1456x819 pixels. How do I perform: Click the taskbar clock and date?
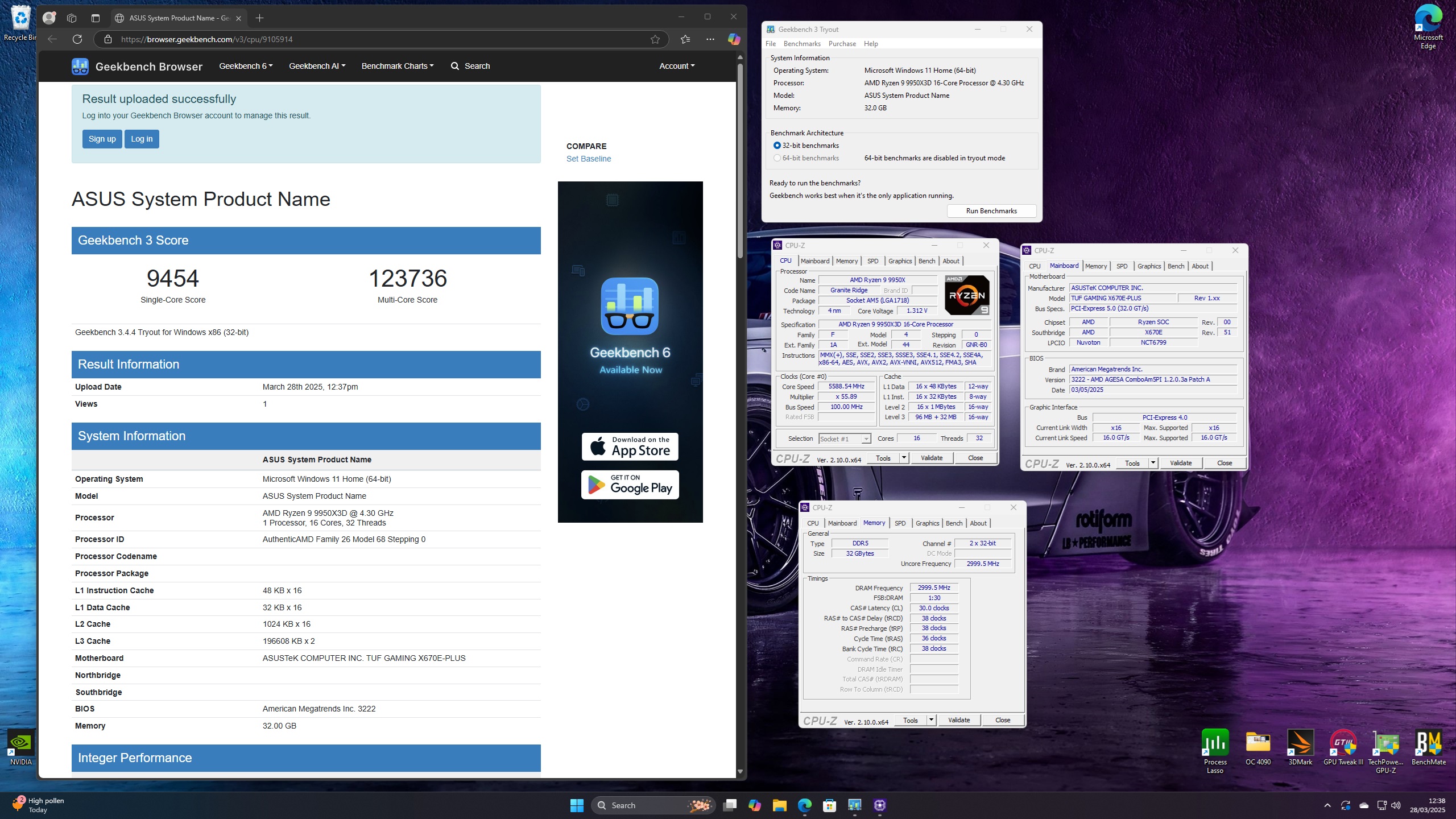[x=1428, y=805]
